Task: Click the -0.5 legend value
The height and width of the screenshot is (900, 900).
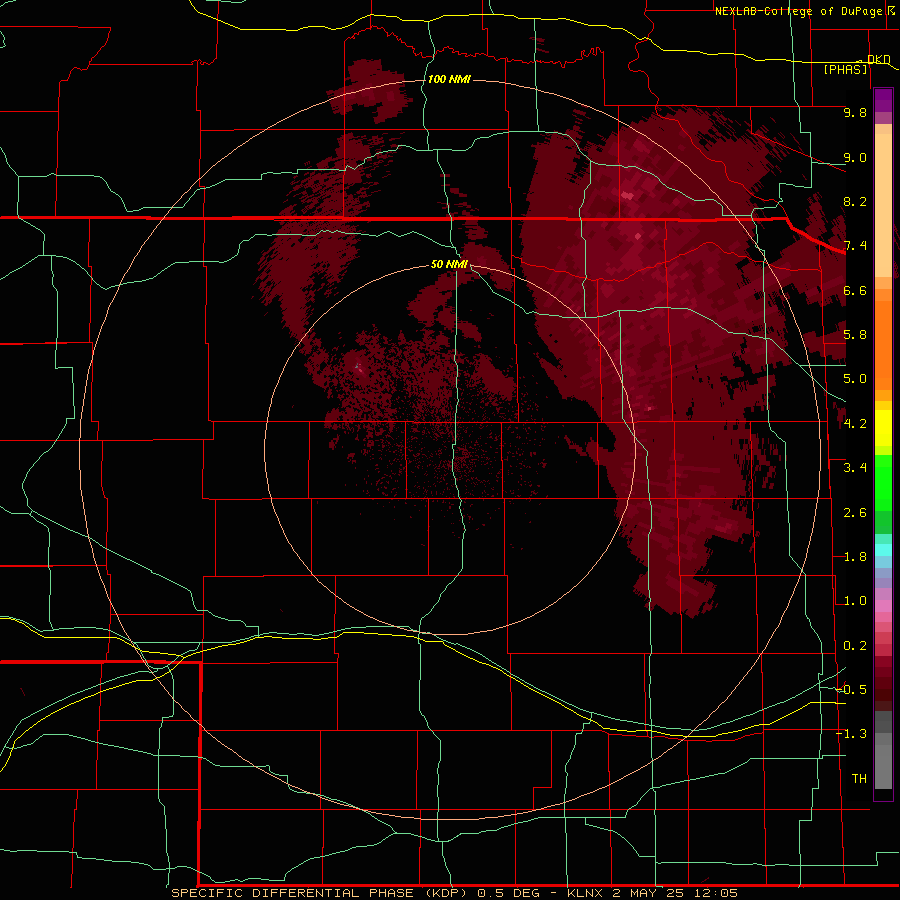Action: point(852,690)
